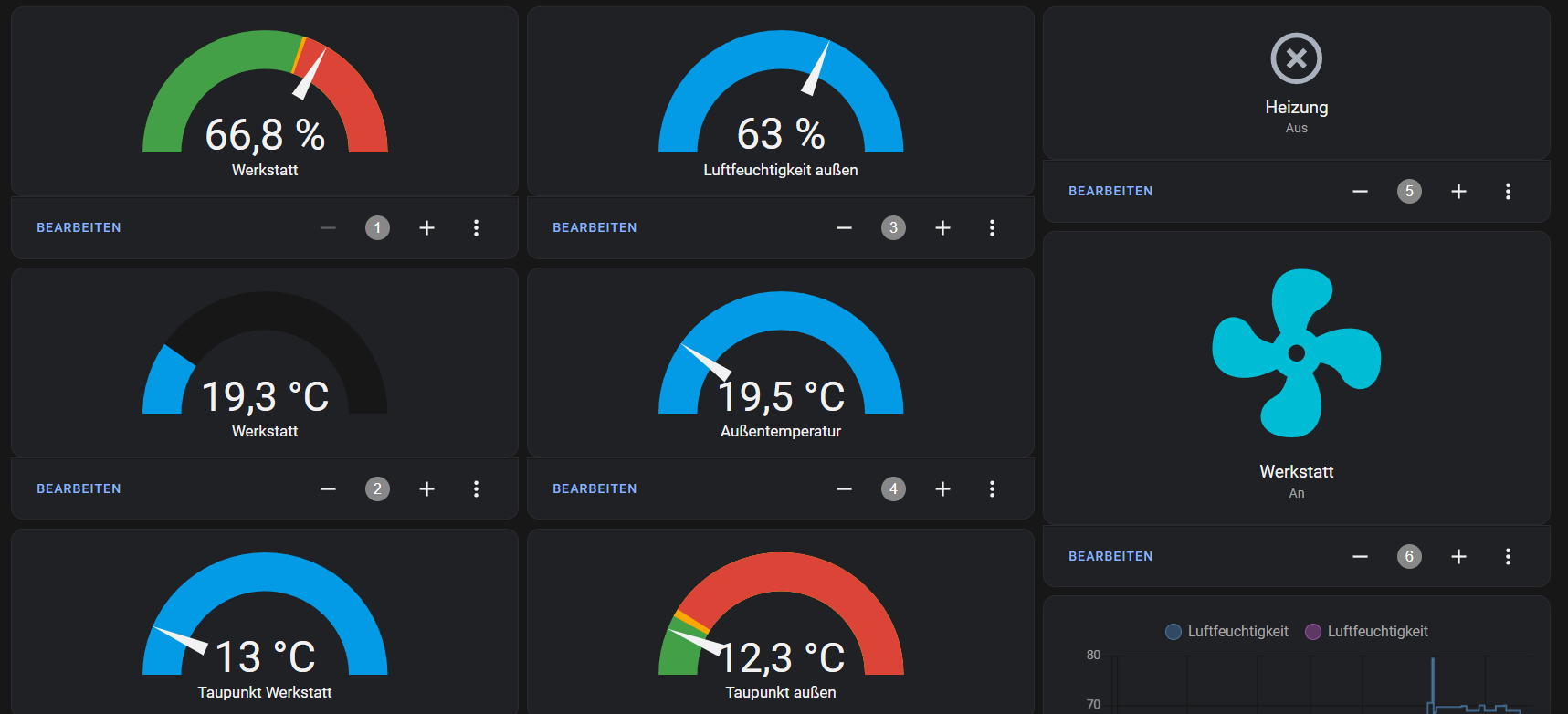Click the An state under Werkstatt fan
This screenshot has height=714, width=1568.
1297,493
